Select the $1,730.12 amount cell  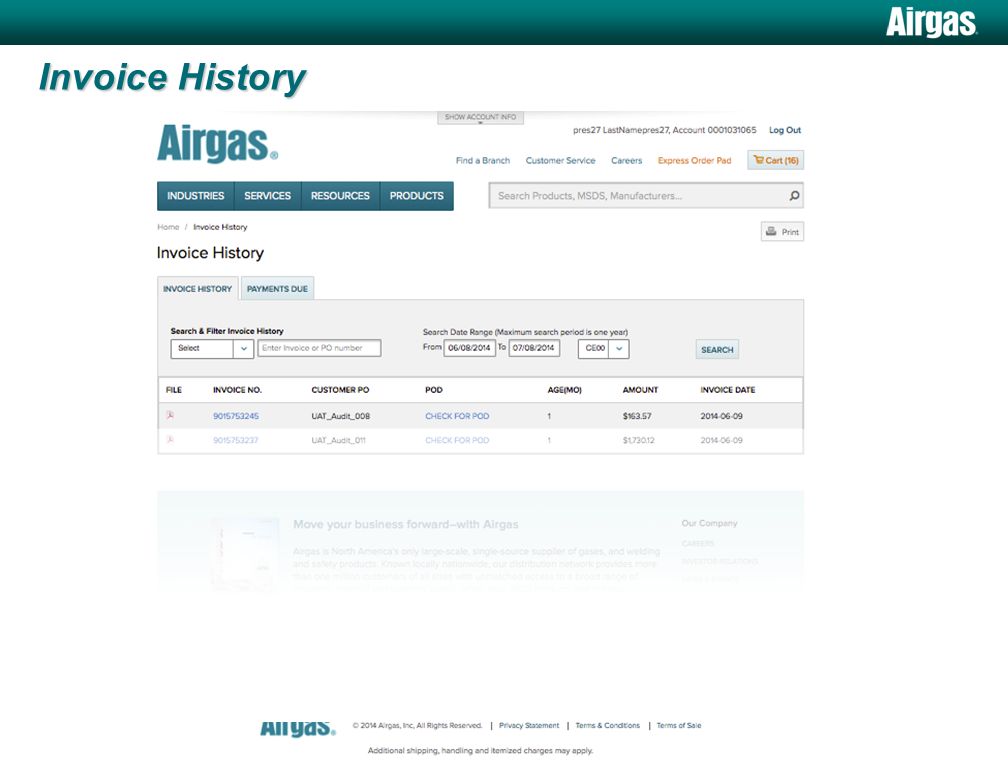click(x=638, y=440)
